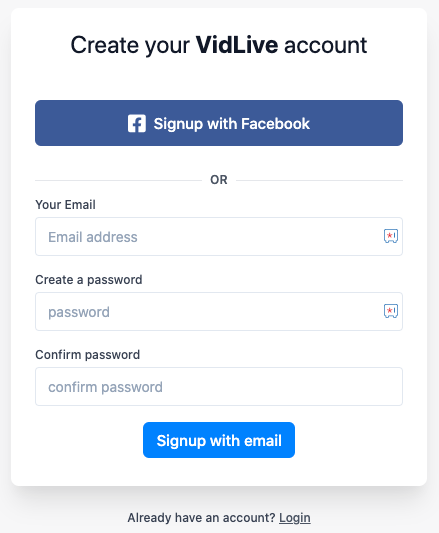Focus the Email address input field

coord(219,237)
